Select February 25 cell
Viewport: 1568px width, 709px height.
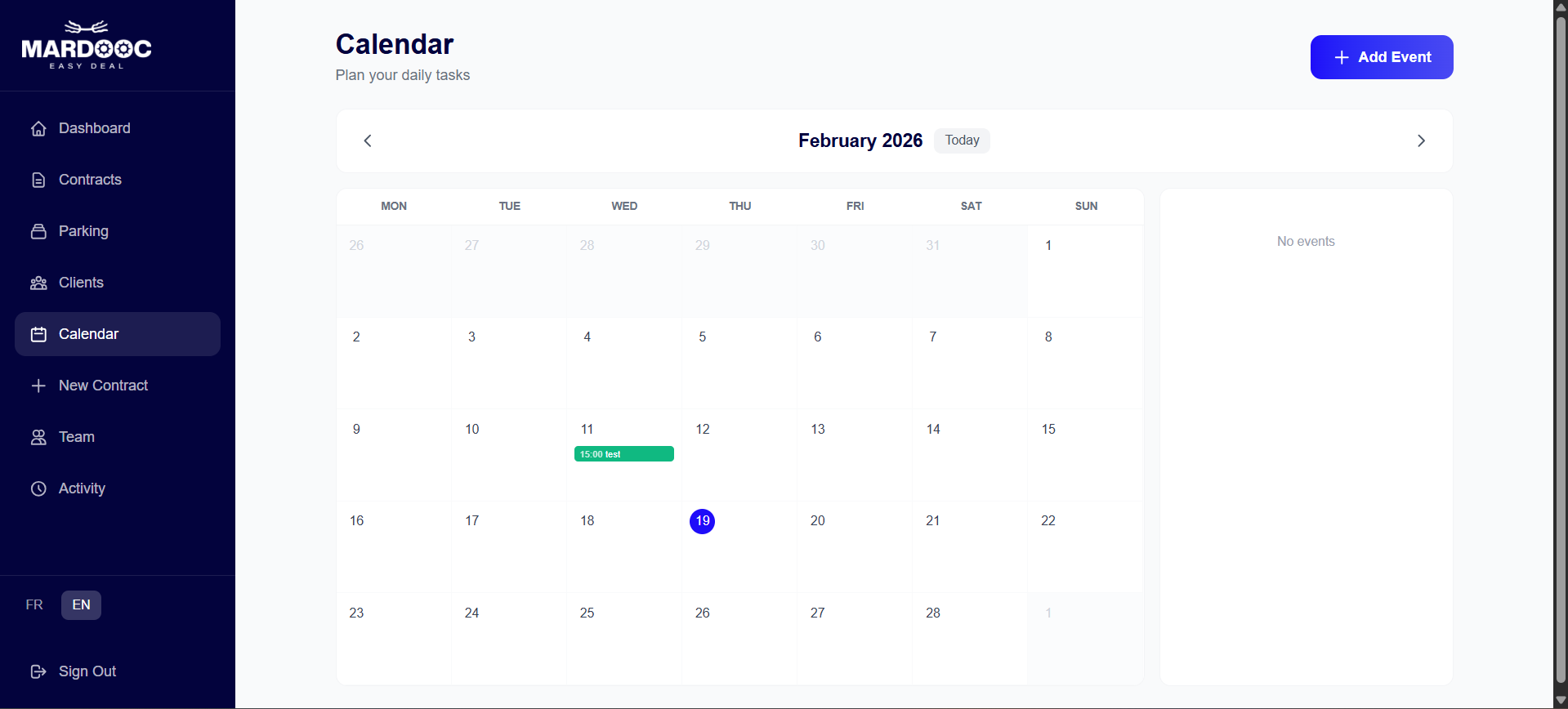tap(624, 640)
